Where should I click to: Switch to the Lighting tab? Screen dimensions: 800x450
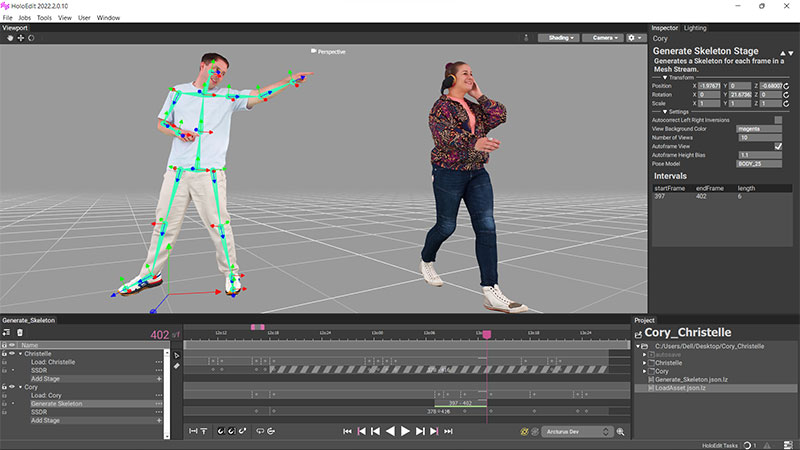(x=695, y=28)
